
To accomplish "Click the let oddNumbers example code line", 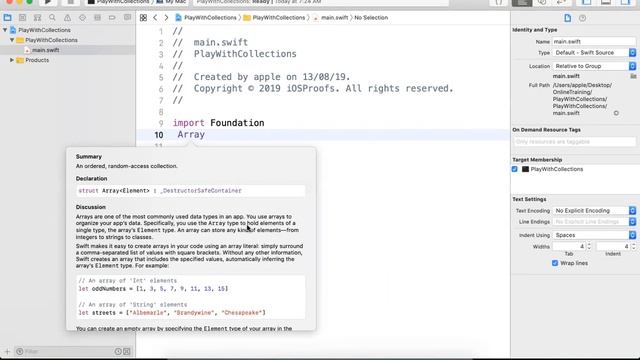I will tap(153, 289).
